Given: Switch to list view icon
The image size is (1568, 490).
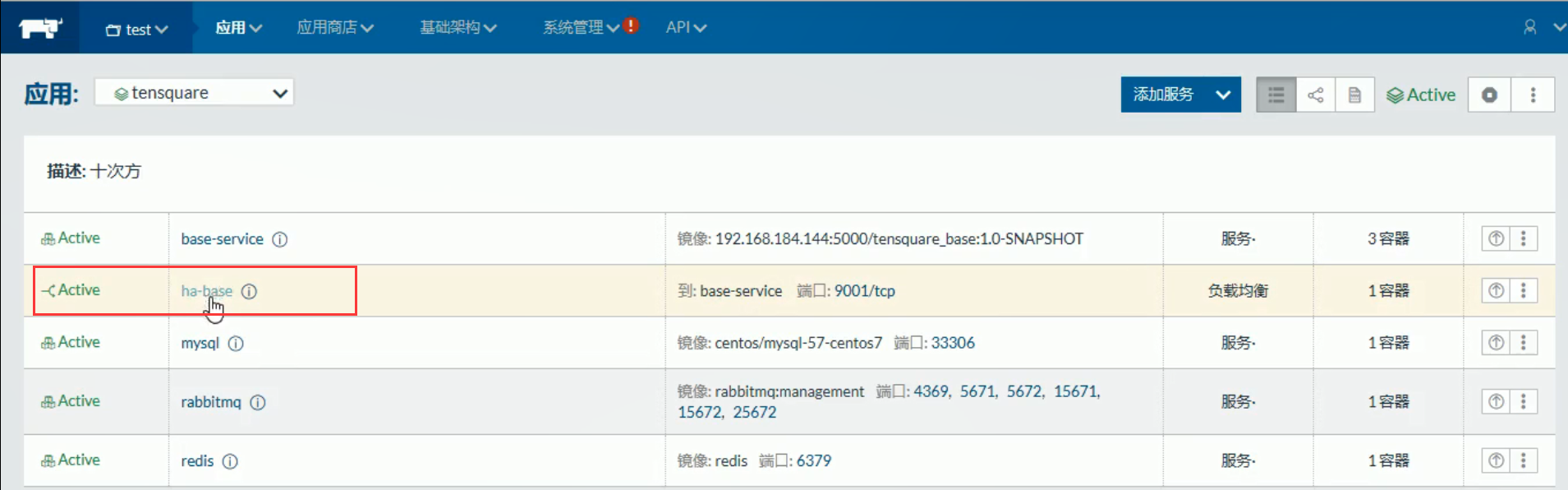Looking at the screenshot, I should 1276,95.
